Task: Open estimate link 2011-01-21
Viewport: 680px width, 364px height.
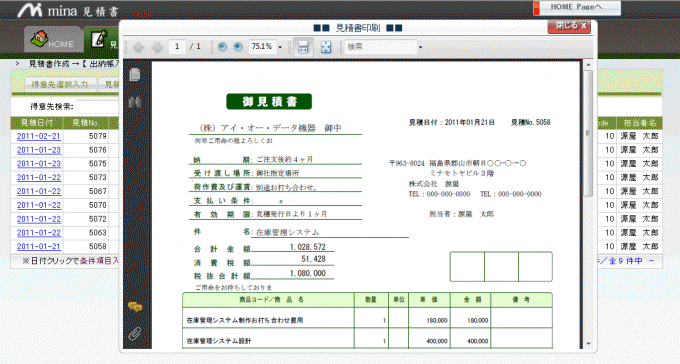Action: pos(39,246)
